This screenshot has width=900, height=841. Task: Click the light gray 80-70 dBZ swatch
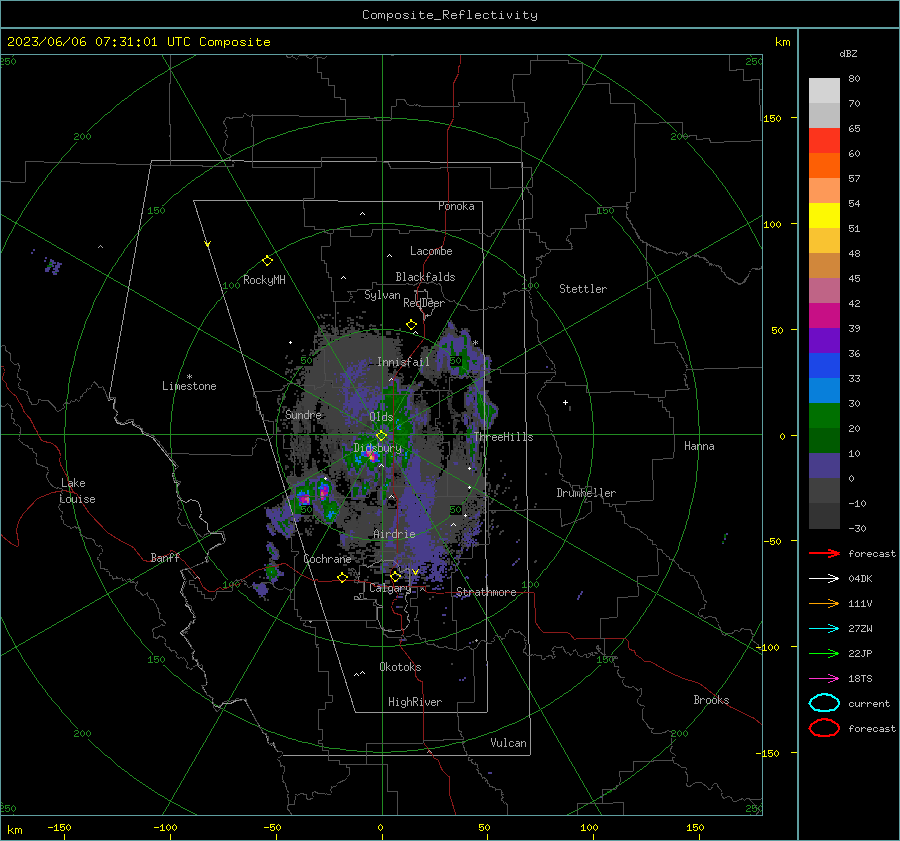coord(824,91)
